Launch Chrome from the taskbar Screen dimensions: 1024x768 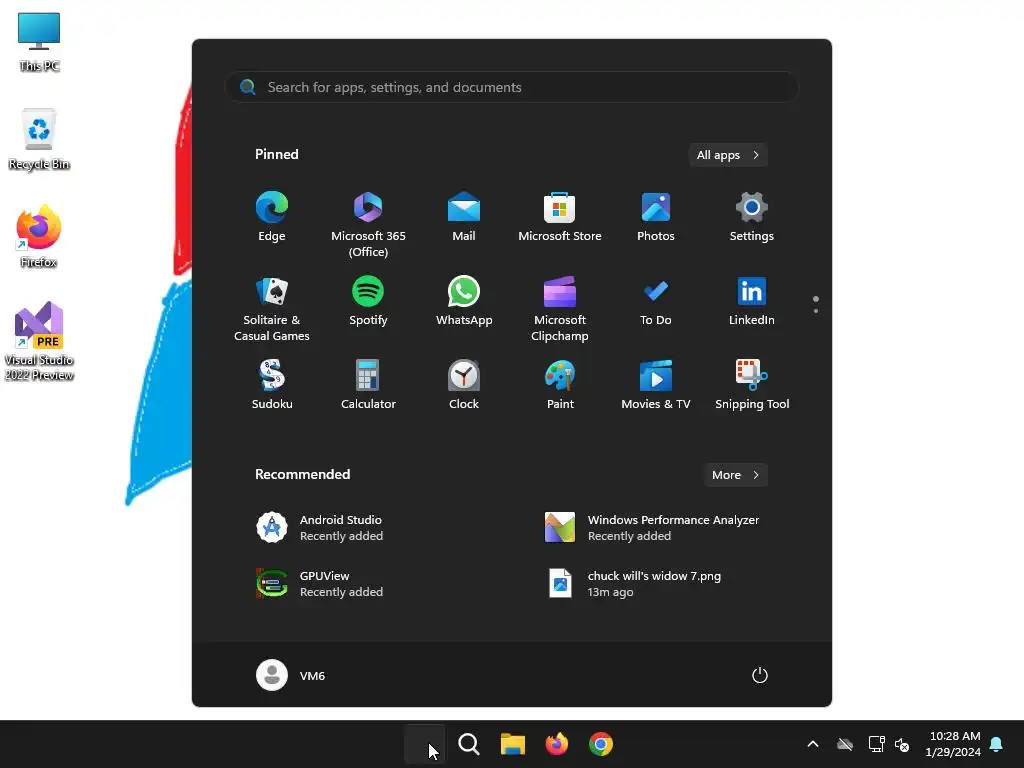[601, 744]
